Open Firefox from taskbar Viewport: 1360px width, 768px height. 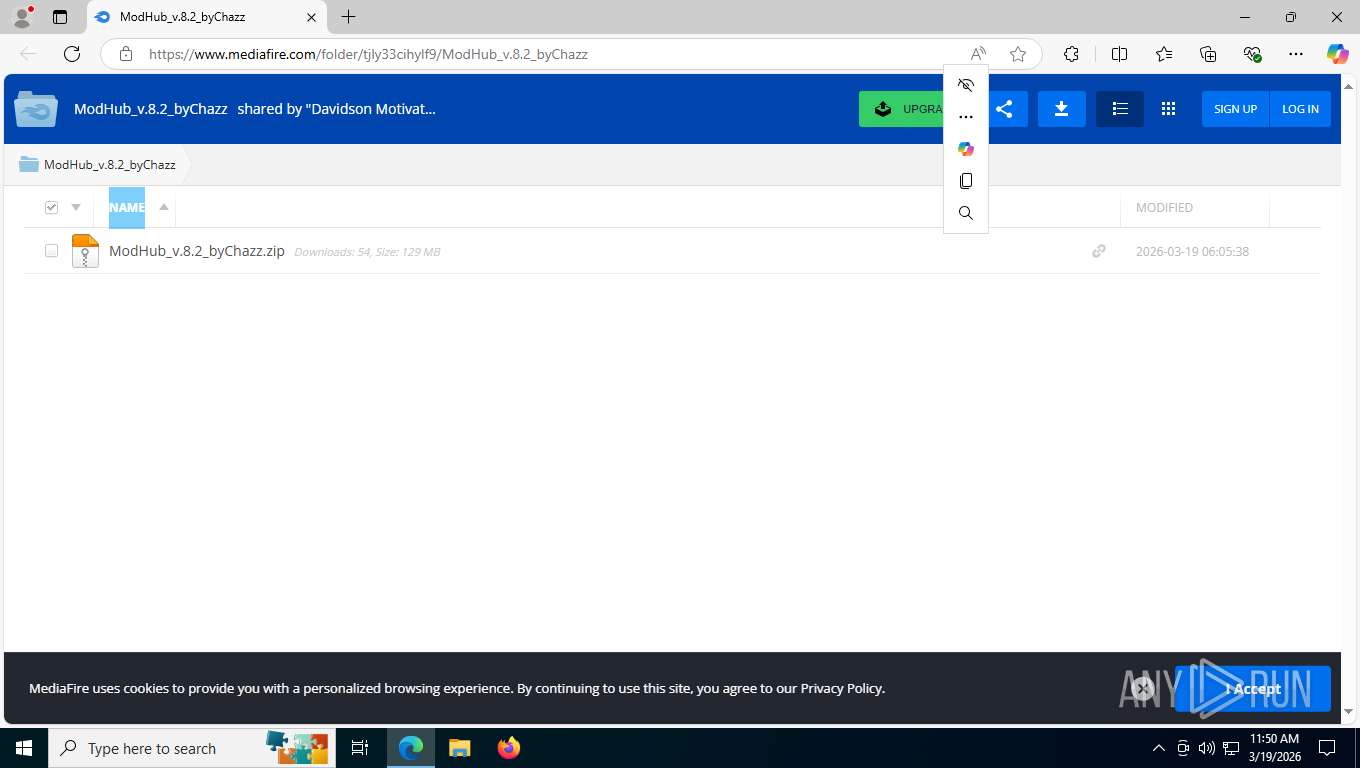pos(509,748)
